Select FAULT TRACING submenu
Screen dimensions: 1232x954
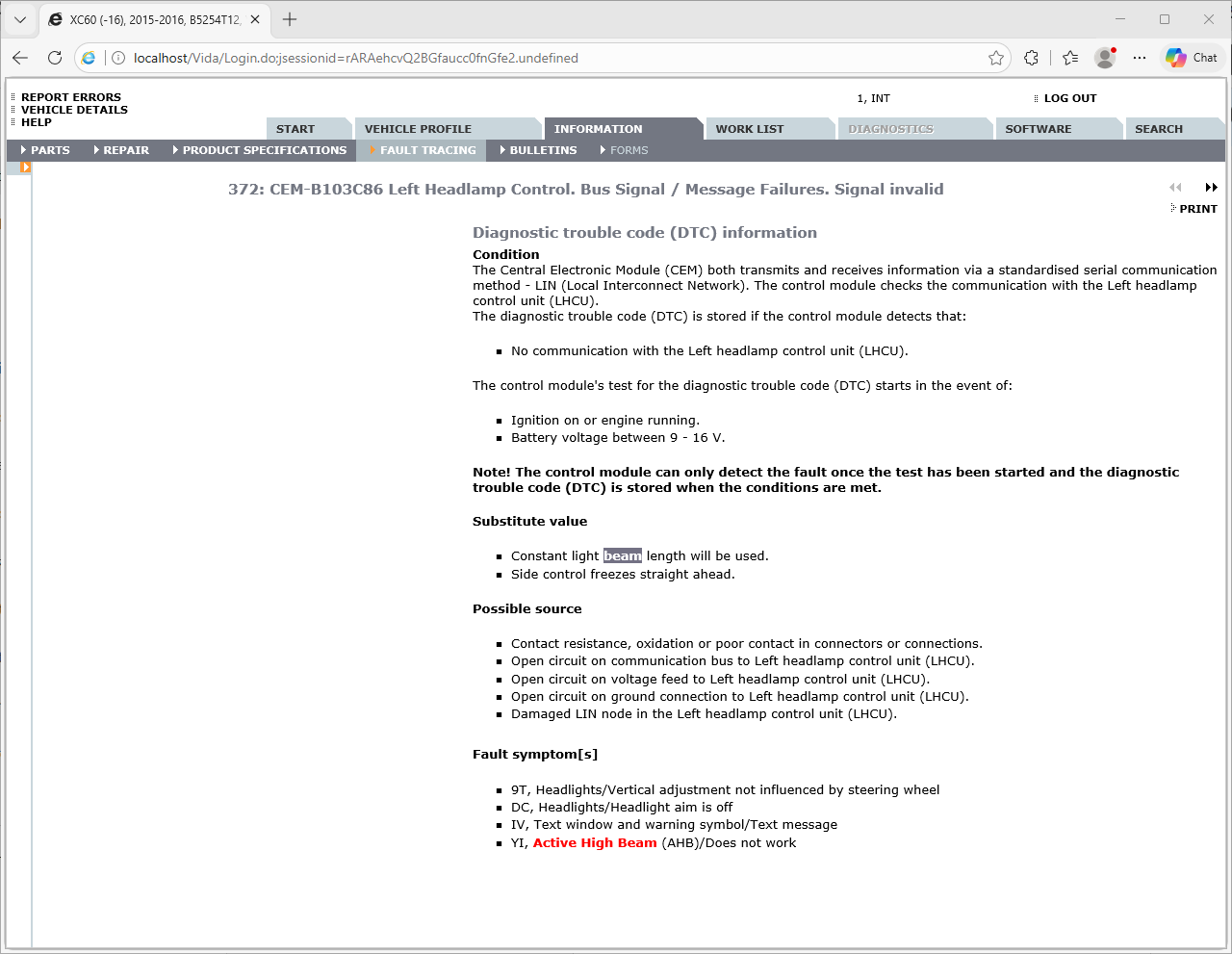pyautogui.click(x=423, y=150)
